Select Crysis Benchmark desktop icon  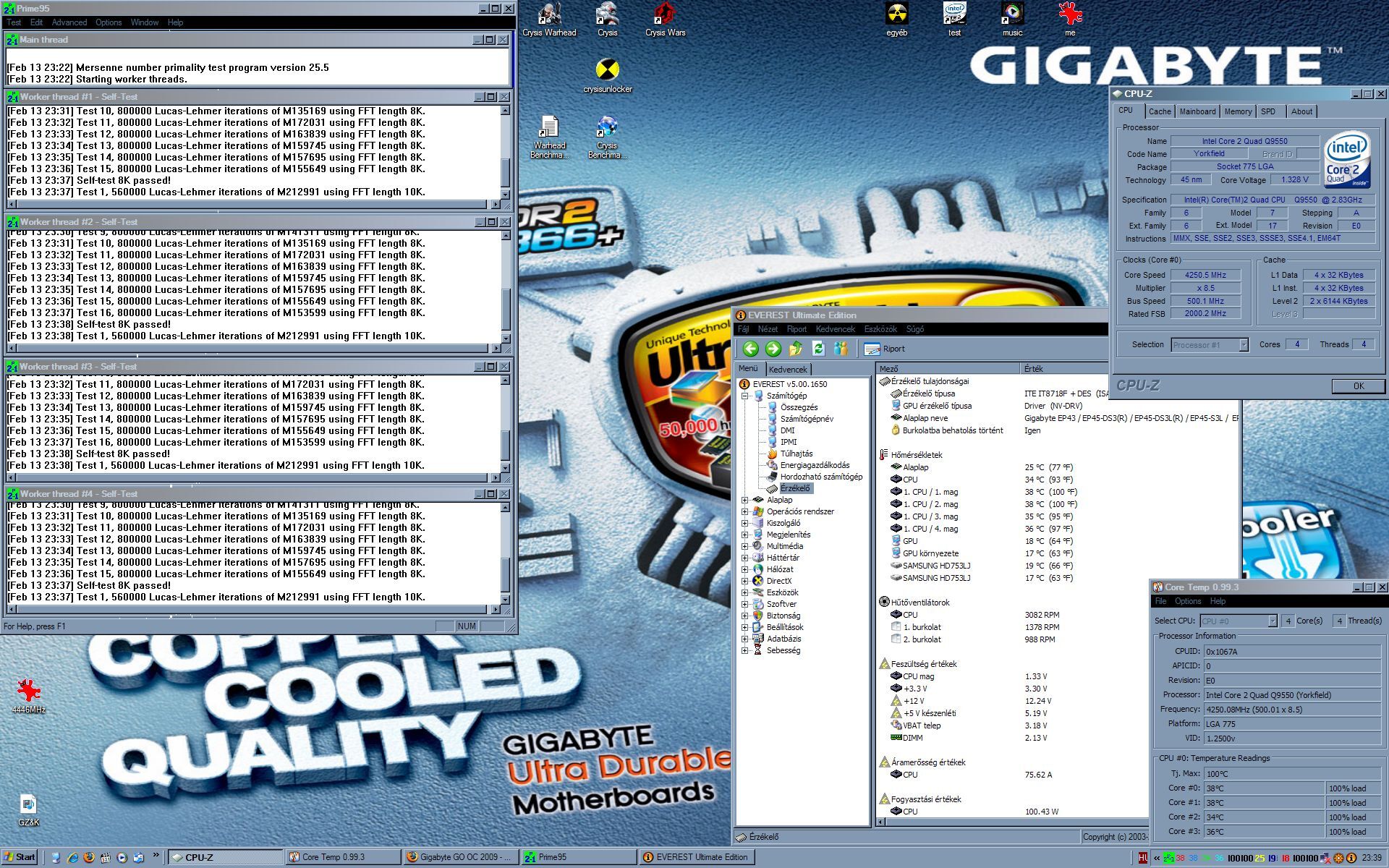[x=607, y=137]
